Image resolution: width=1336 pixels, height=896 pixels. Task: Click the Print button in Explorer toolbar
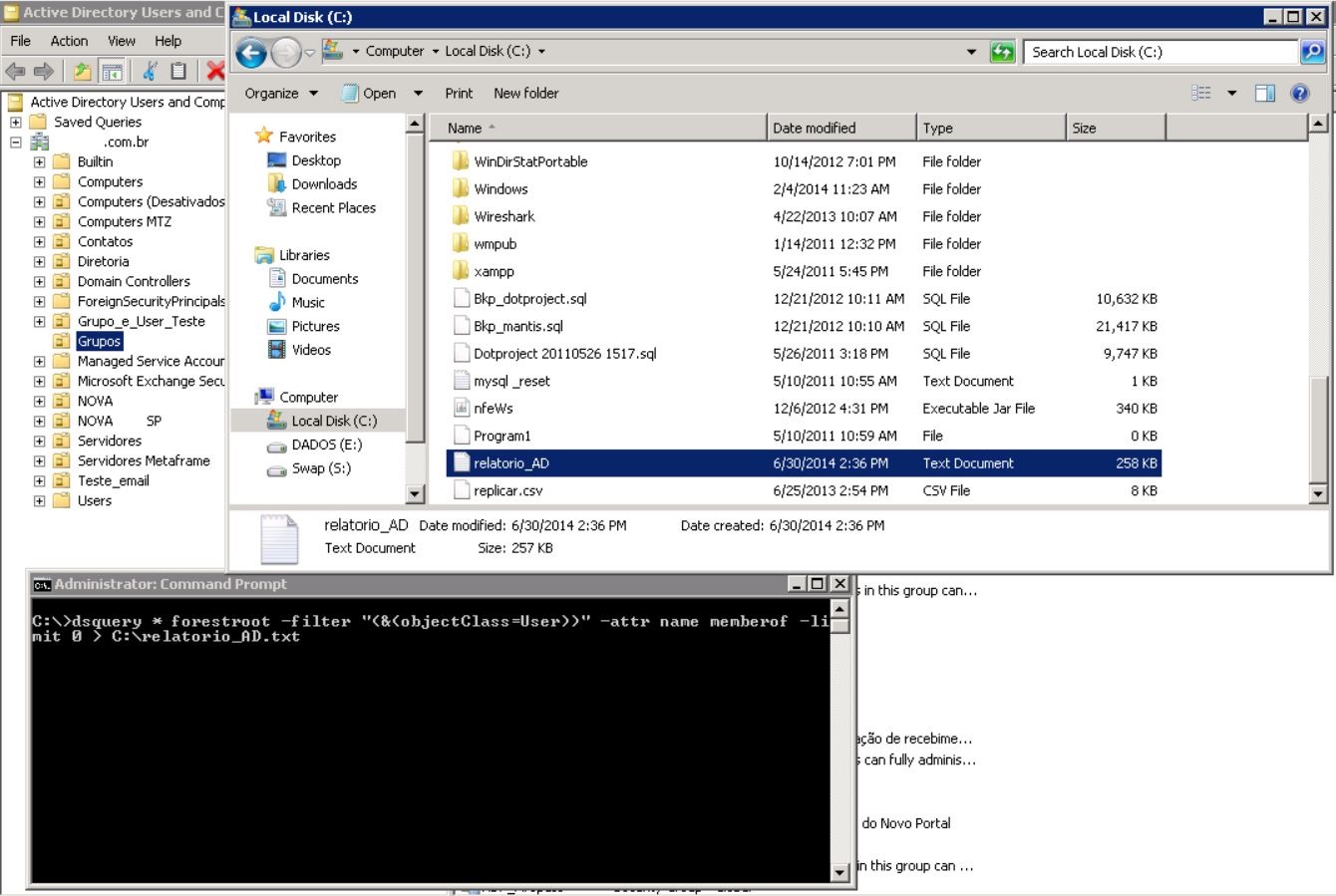tap(459, 94)
